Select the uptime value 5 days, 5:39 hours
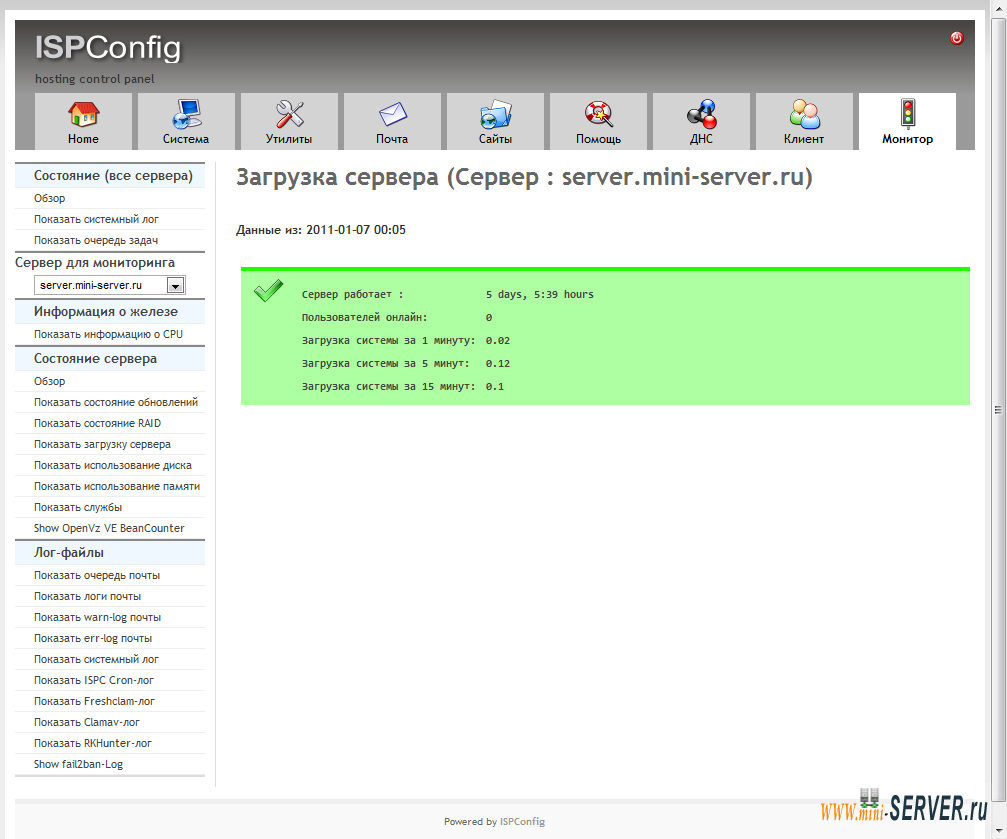Screen dimensions: 1007x839 (x=539, y=294)
